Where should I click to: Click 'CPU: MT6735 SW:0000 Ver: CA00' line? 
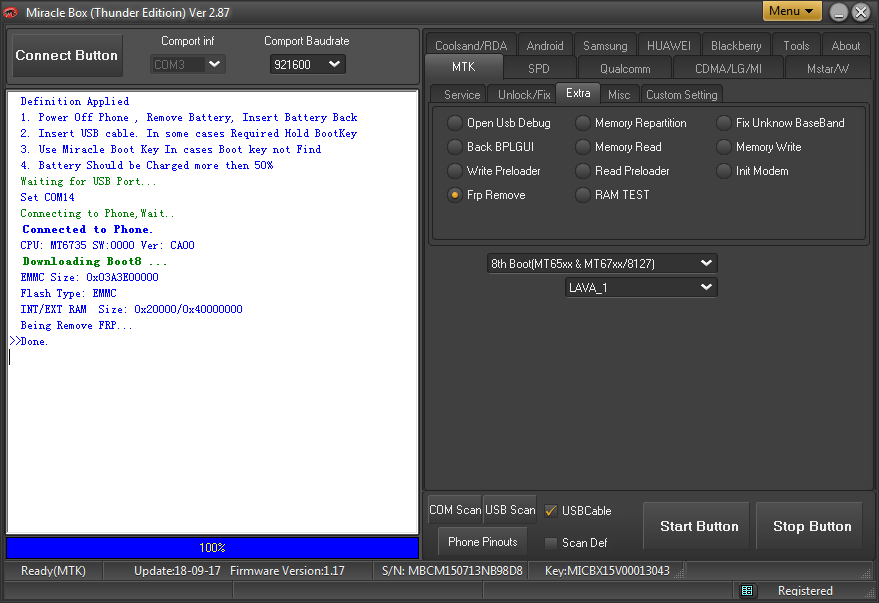coord(108,245)
